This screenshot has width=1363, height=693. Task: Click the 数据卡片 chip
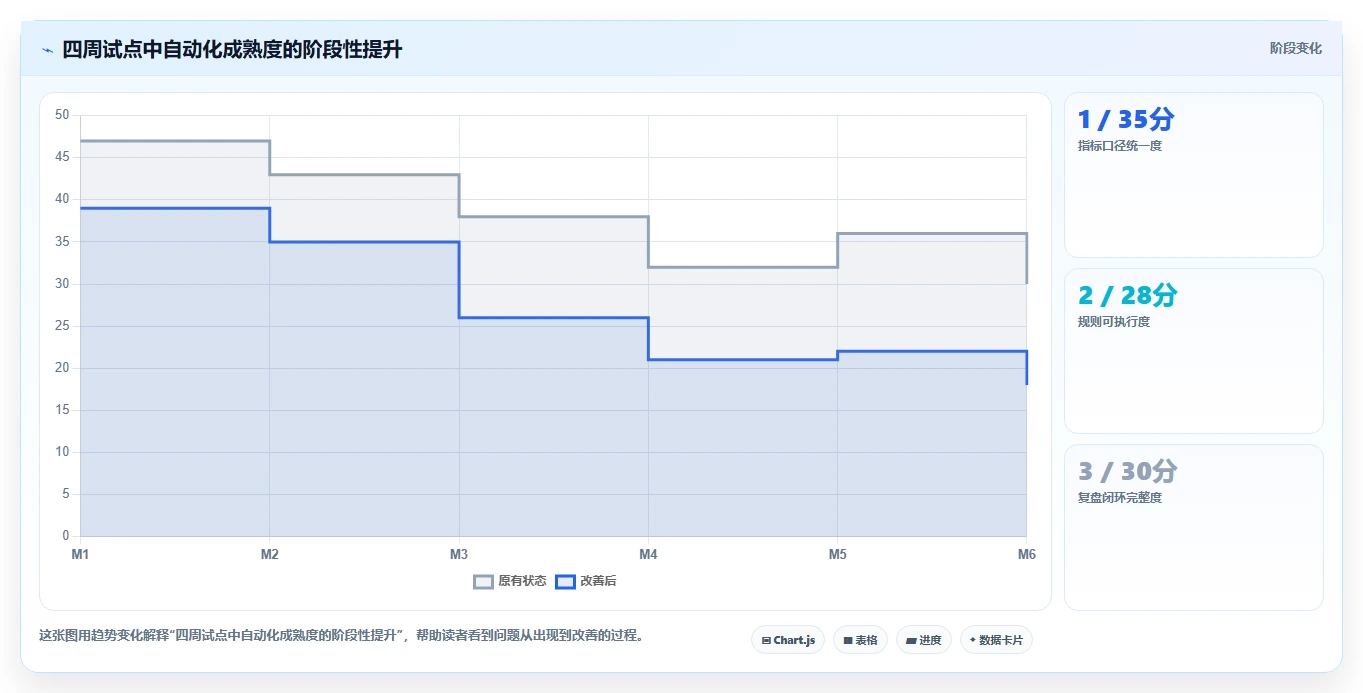[996, 640]
